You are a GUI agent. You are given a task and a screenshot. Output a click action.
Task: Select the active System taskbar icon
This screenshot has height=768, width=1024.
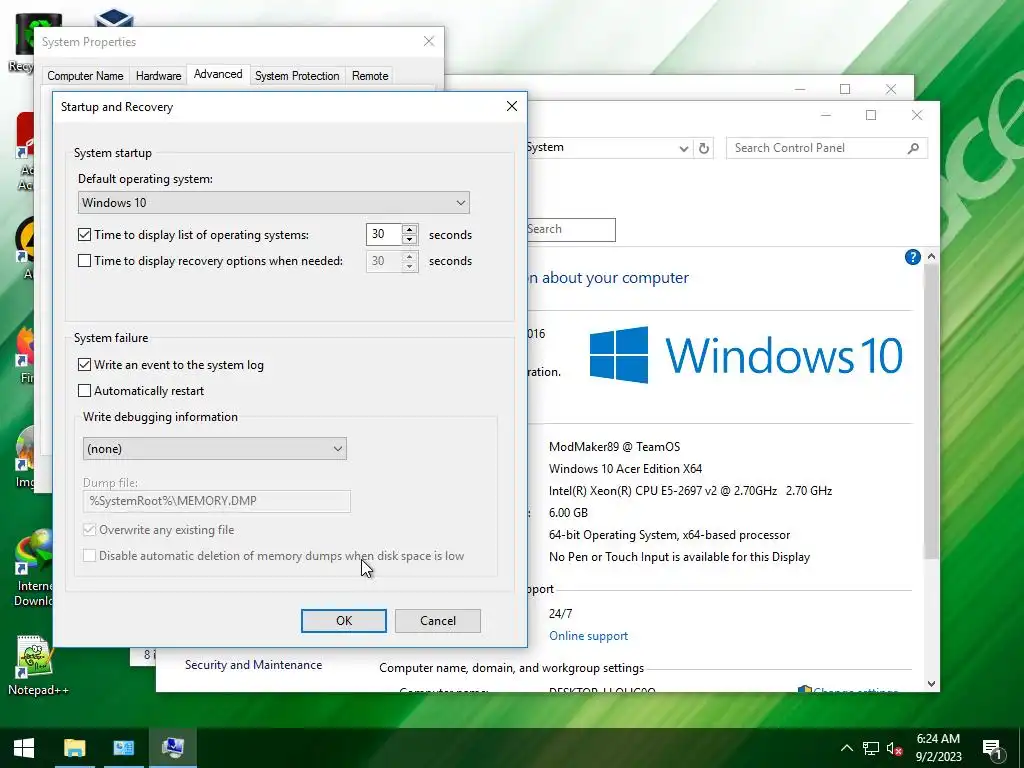[x=173, y=748]
